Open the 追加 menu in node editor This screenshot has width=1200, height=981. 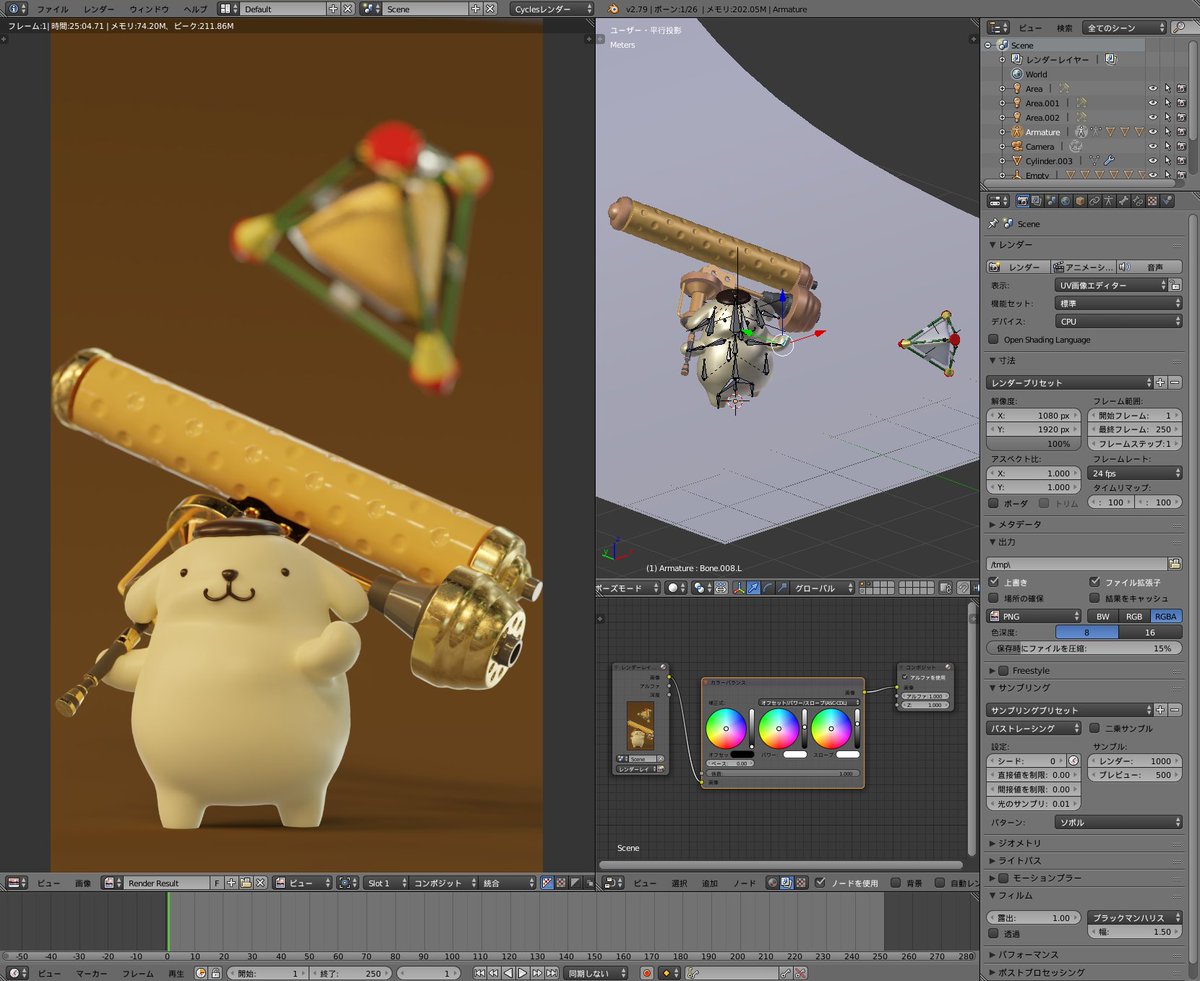point(710,883)
